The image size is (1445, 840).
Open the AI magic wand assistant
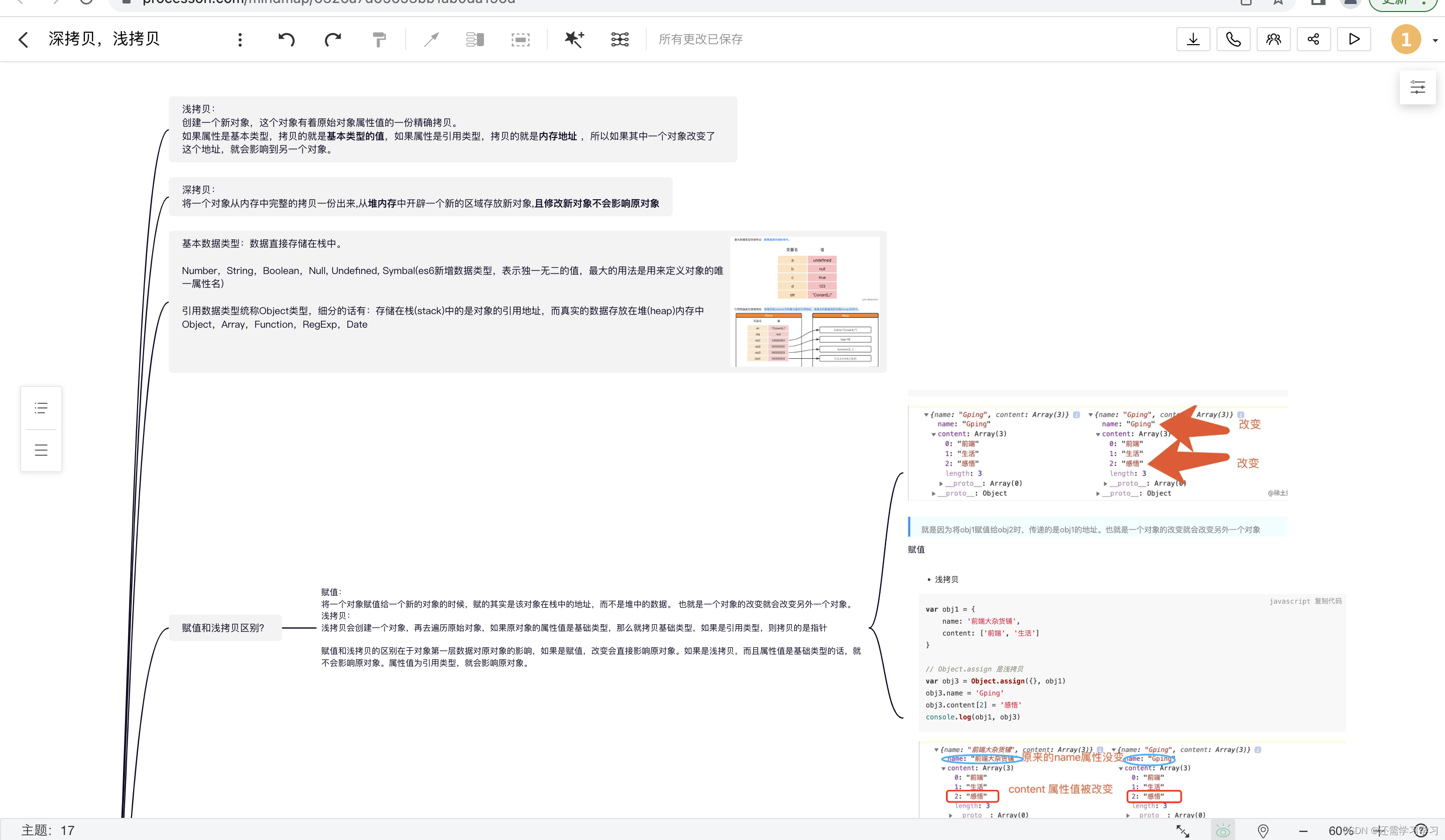click(574, 39)
